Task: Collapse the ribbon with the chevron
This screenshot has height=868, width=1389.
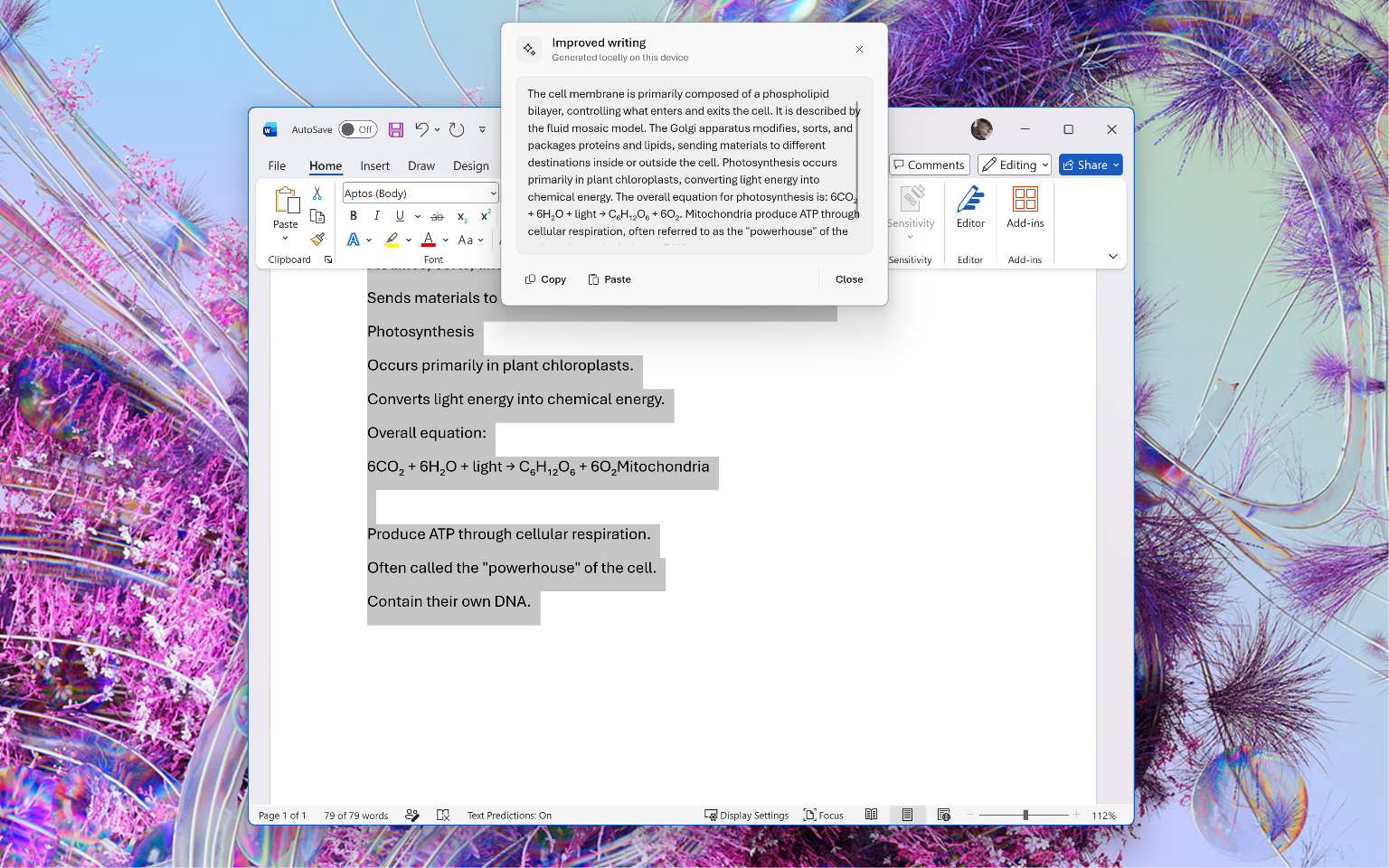Action: point(1113,256)
